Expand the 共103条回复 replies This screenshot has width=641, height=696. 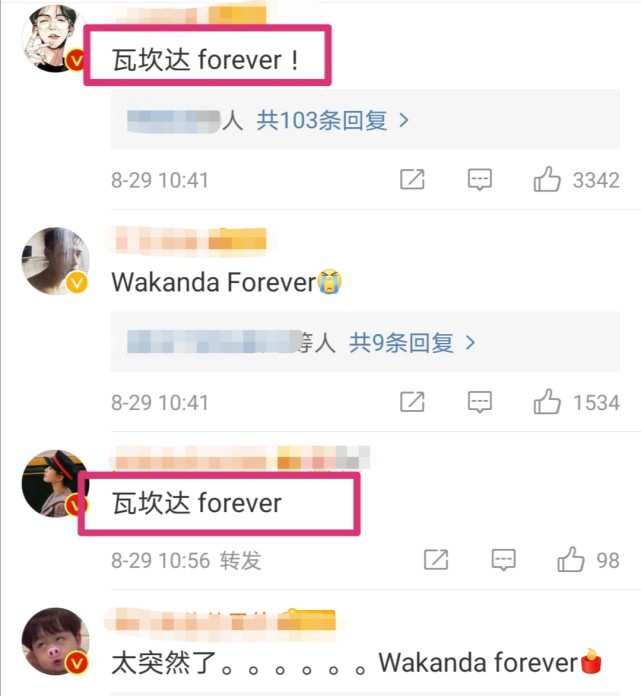tap(322, 120)
